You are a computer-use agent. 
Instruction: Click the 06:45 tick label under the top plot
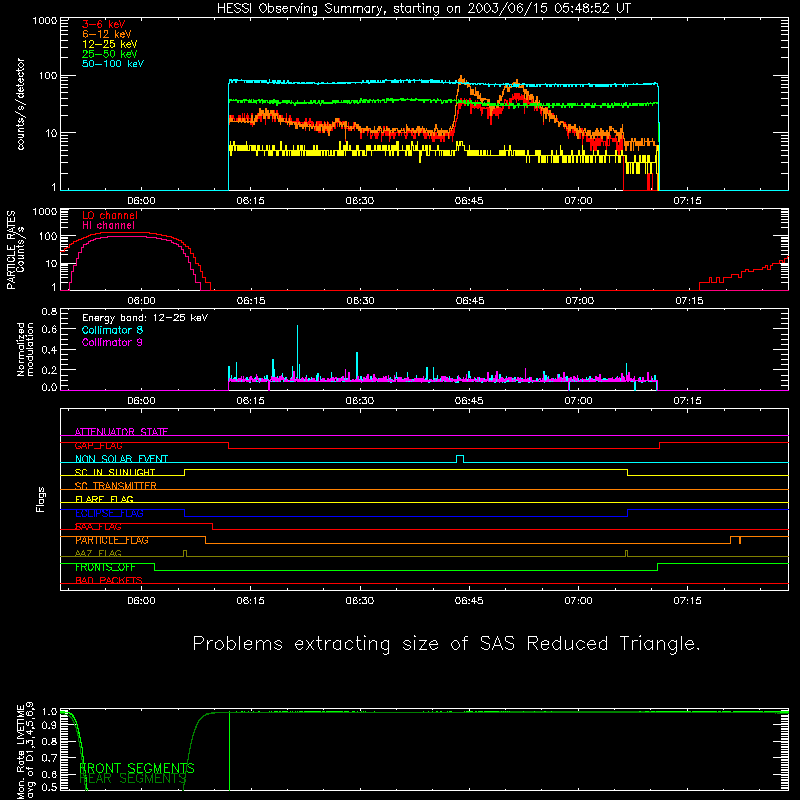tap(469, 201)
